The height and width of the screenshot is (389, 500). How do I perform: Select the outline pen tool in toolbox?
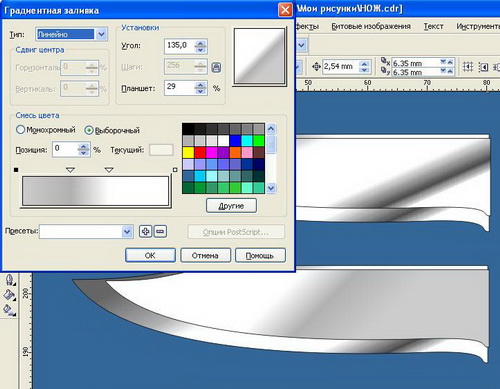point(10,280)
